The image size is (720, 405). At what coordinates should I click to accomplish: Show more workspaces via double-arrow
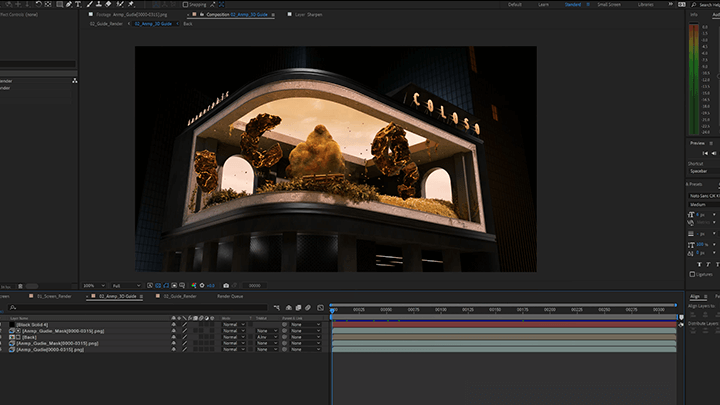[x=670, y=5]
